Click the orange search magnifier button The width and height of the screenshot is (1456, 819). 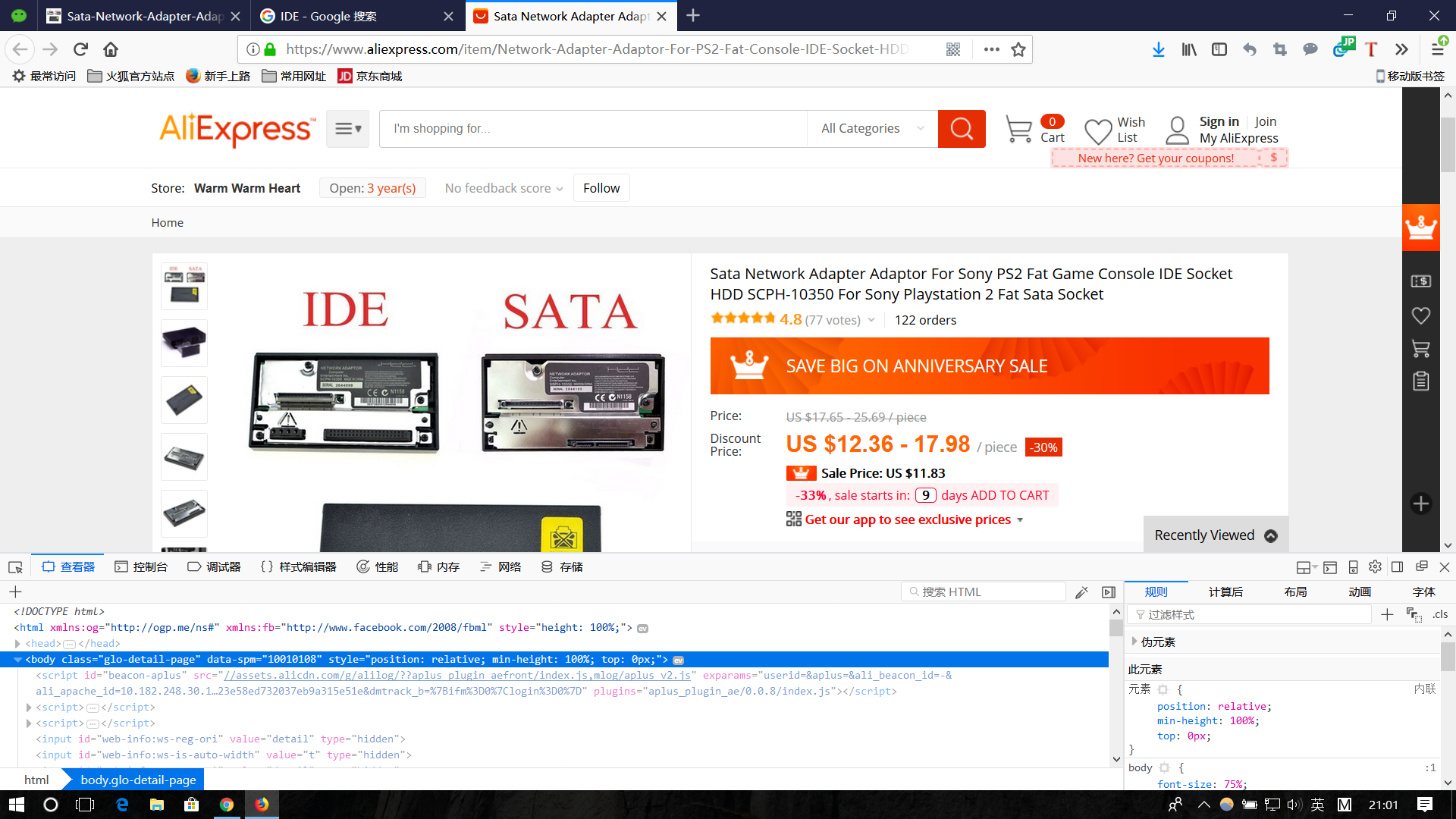[x=961, y=129]
